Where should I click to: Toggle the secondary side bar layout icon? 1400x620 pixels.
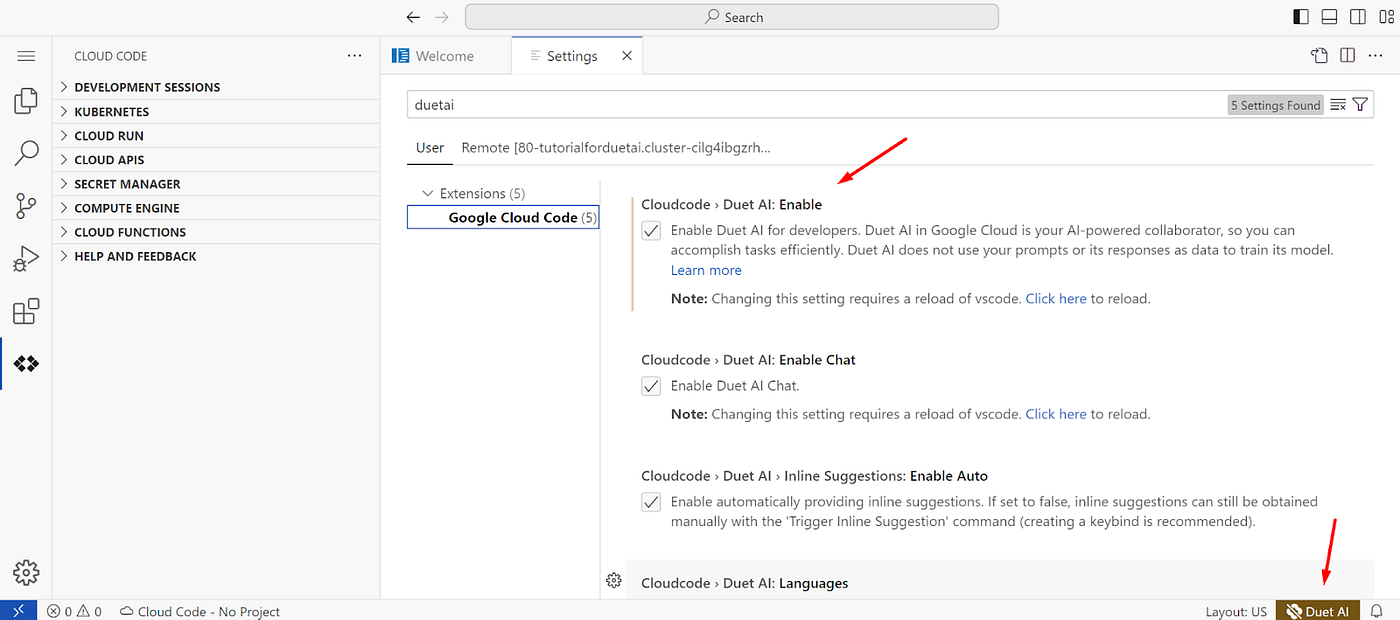click(1357, 17)
